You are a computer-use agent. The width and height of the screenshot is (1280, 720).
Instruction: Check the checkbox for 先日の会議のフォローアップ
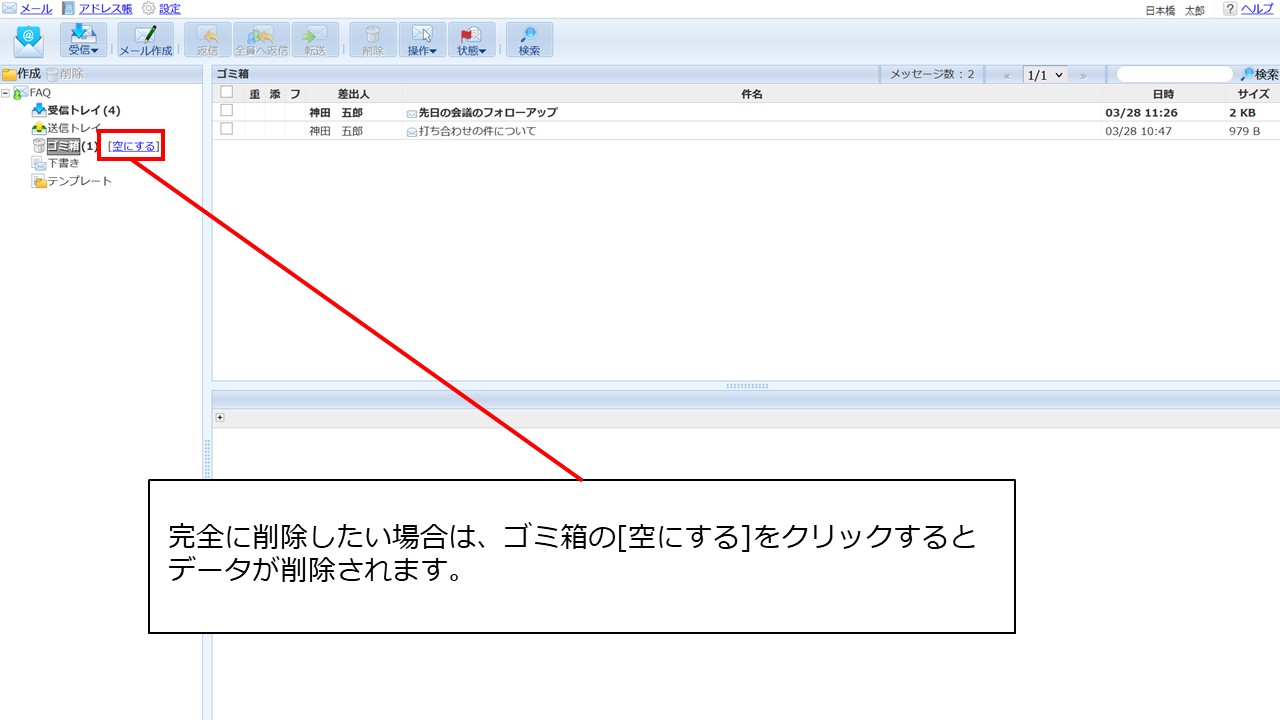(x=226, y=112)
